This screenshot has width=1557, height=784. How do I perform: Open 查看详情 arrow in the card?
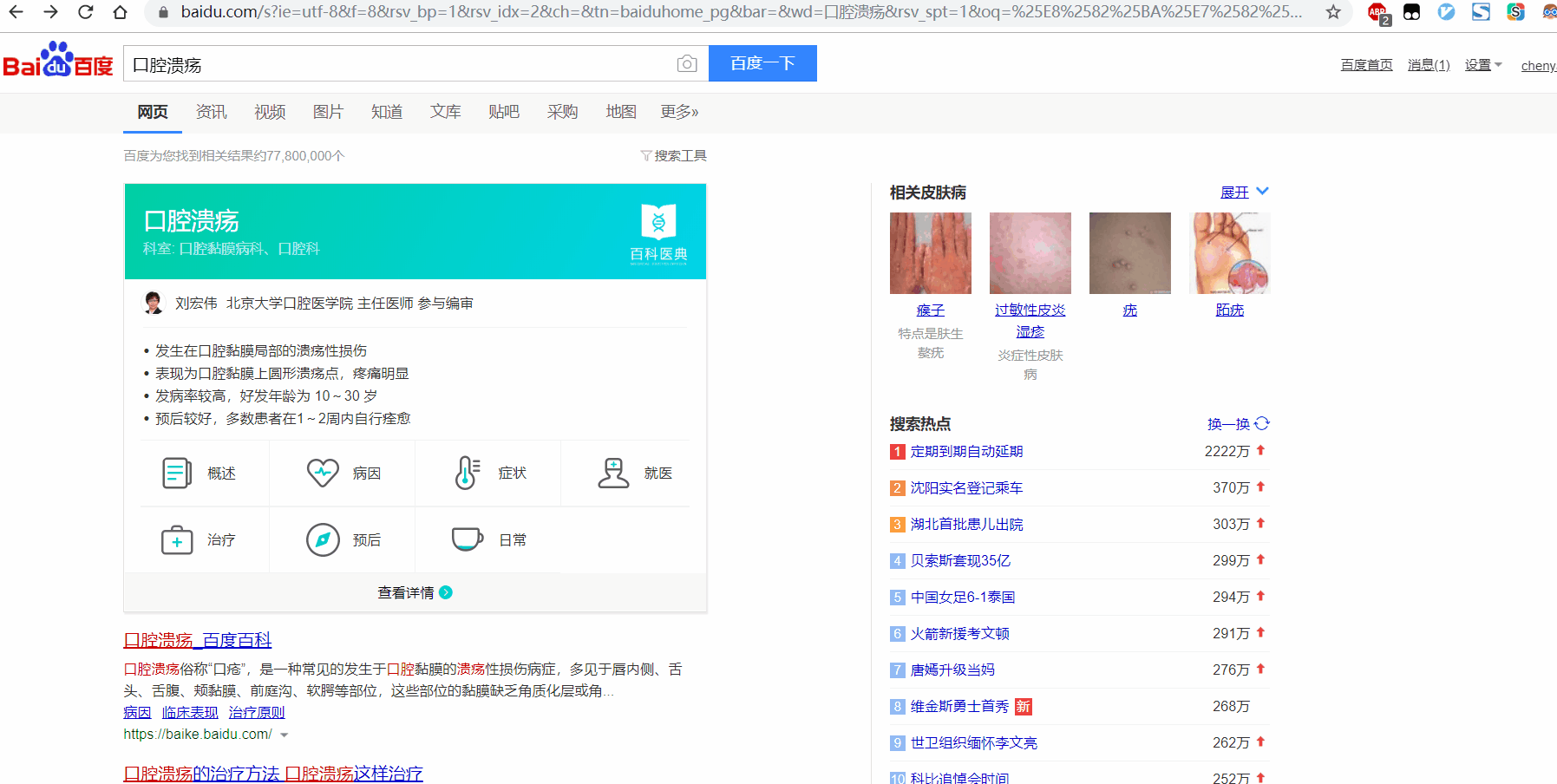(x=446, y=592)
